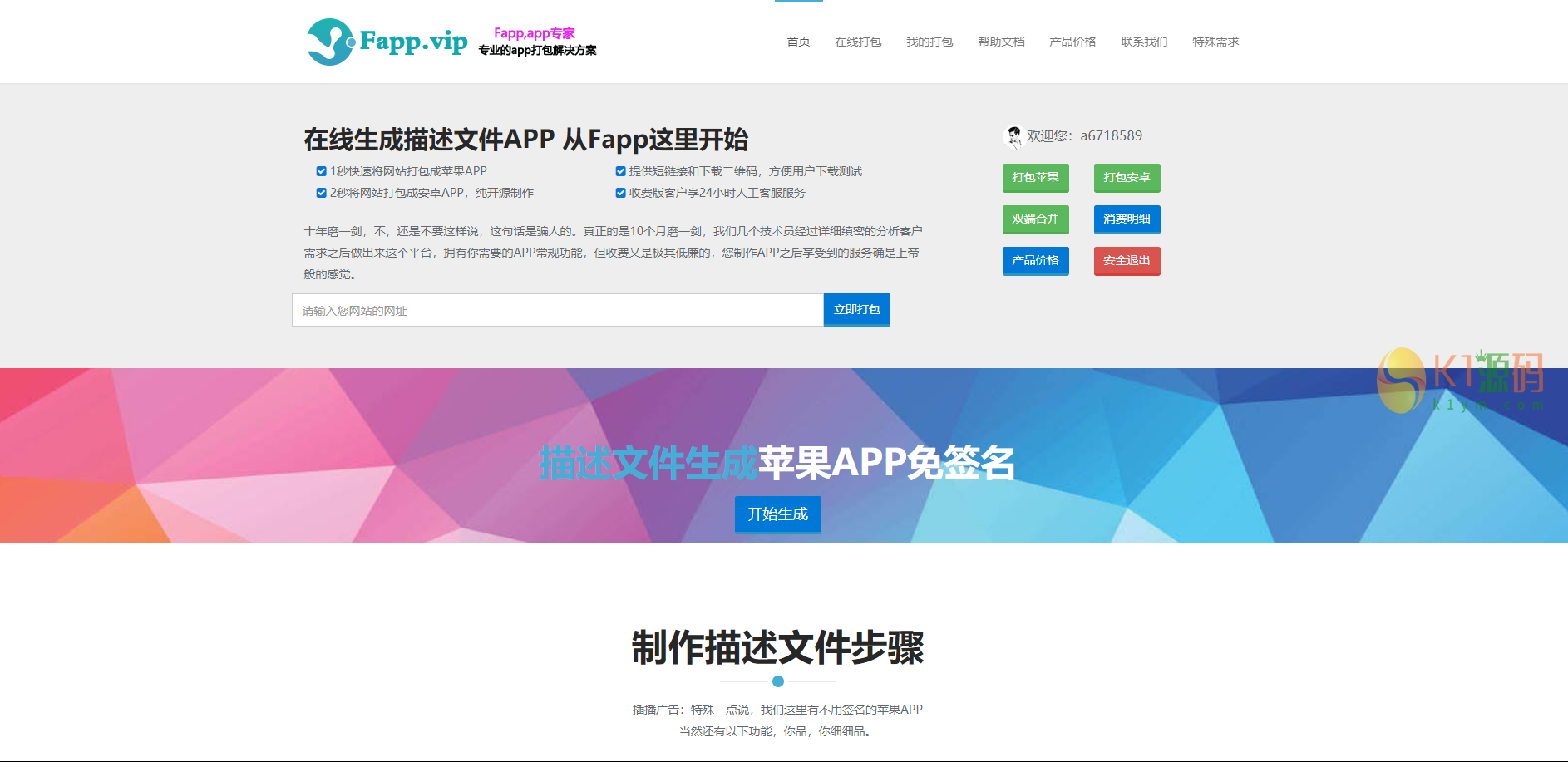Viewport: 1568px width, 762px height.
Task: Click the 双端合并 button
Action: coord(1035,219)
